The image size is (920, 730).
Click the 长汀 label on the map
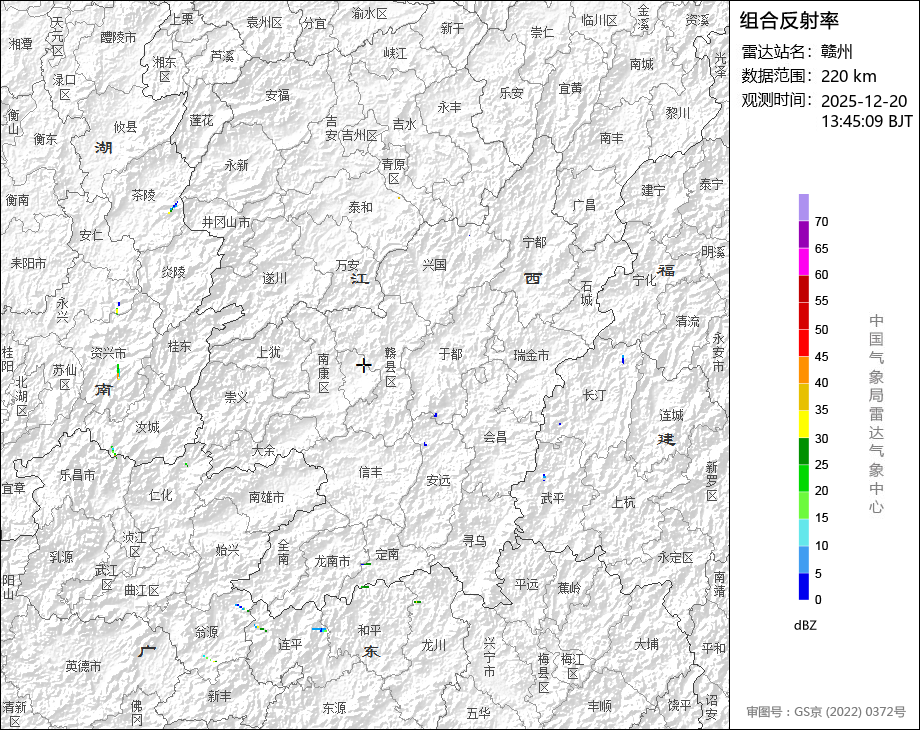tap(594, 395)
